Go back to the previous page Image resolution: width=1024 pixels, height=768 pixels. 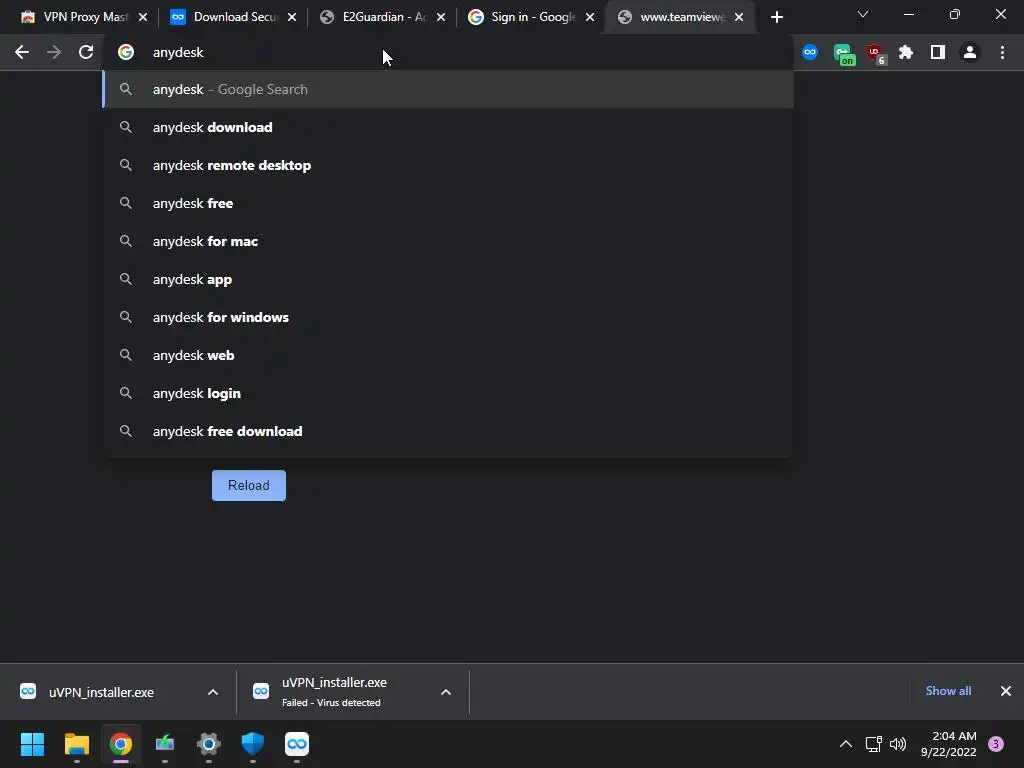pos(22,52)
